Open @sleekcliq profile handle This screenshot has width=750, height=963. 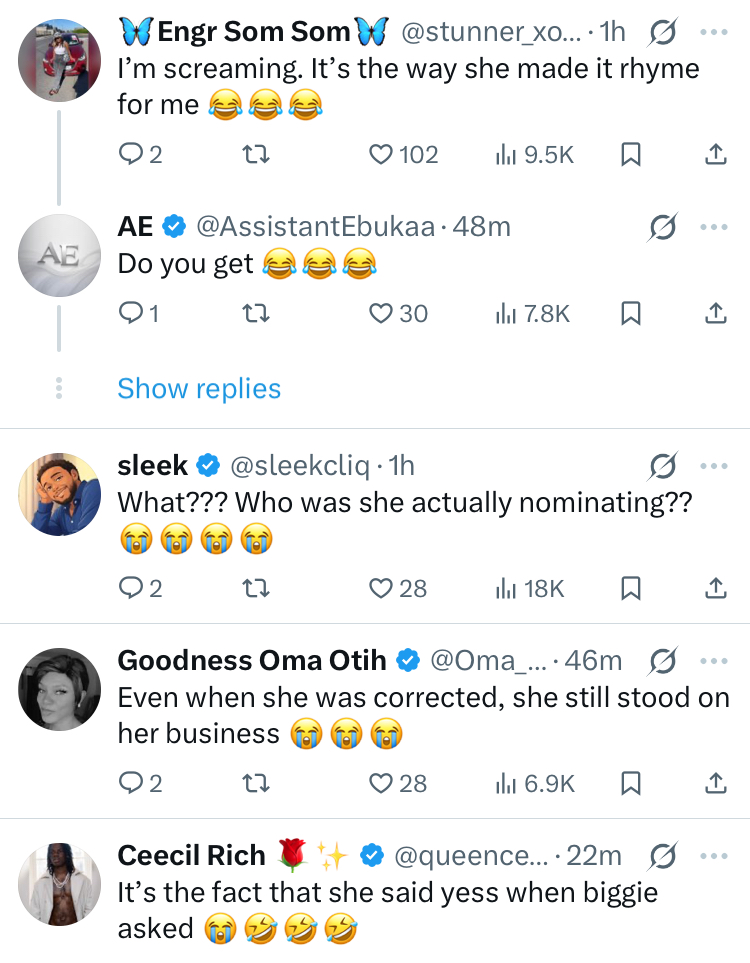coord(300,466)
